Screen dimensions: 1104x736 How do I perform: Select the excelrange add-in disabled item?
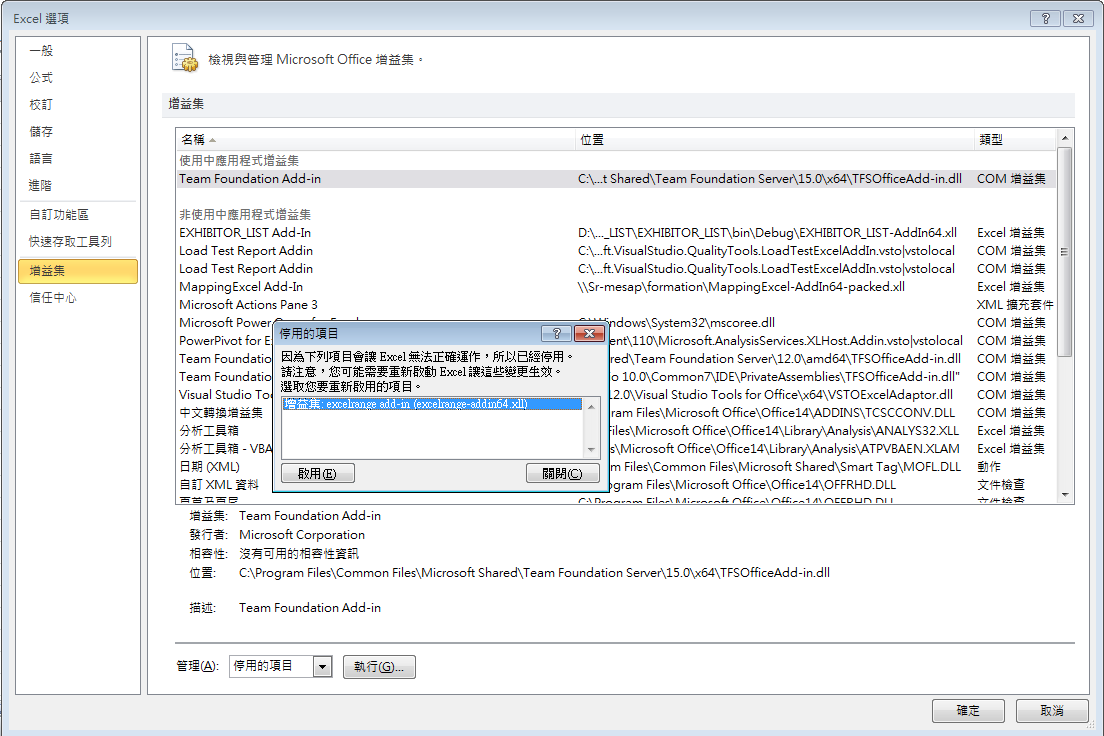(405, 404)
